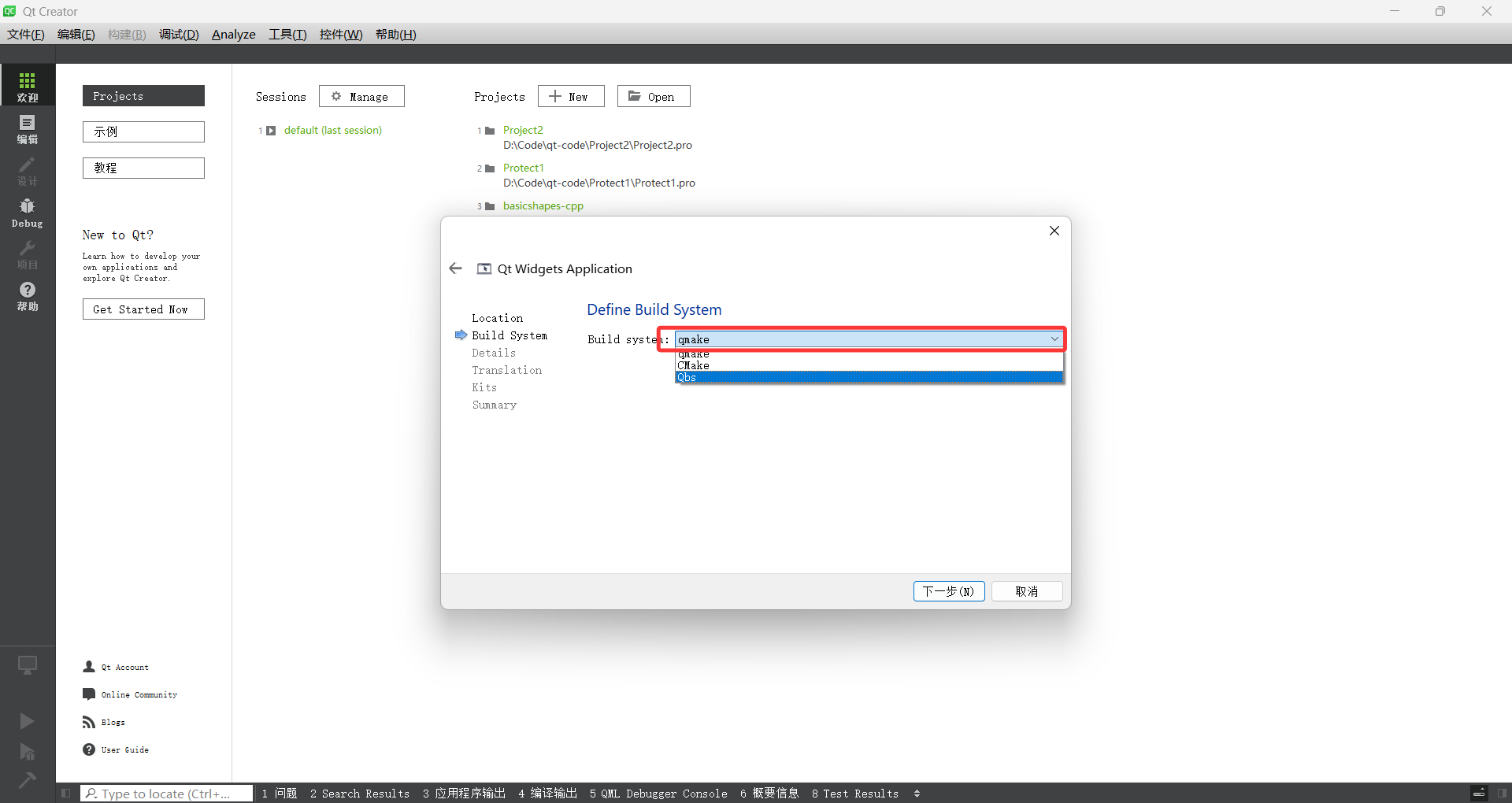Open output pane chooser arrows
The width and height of the screenshot is (1512, 803).
(x=917, y=794)
